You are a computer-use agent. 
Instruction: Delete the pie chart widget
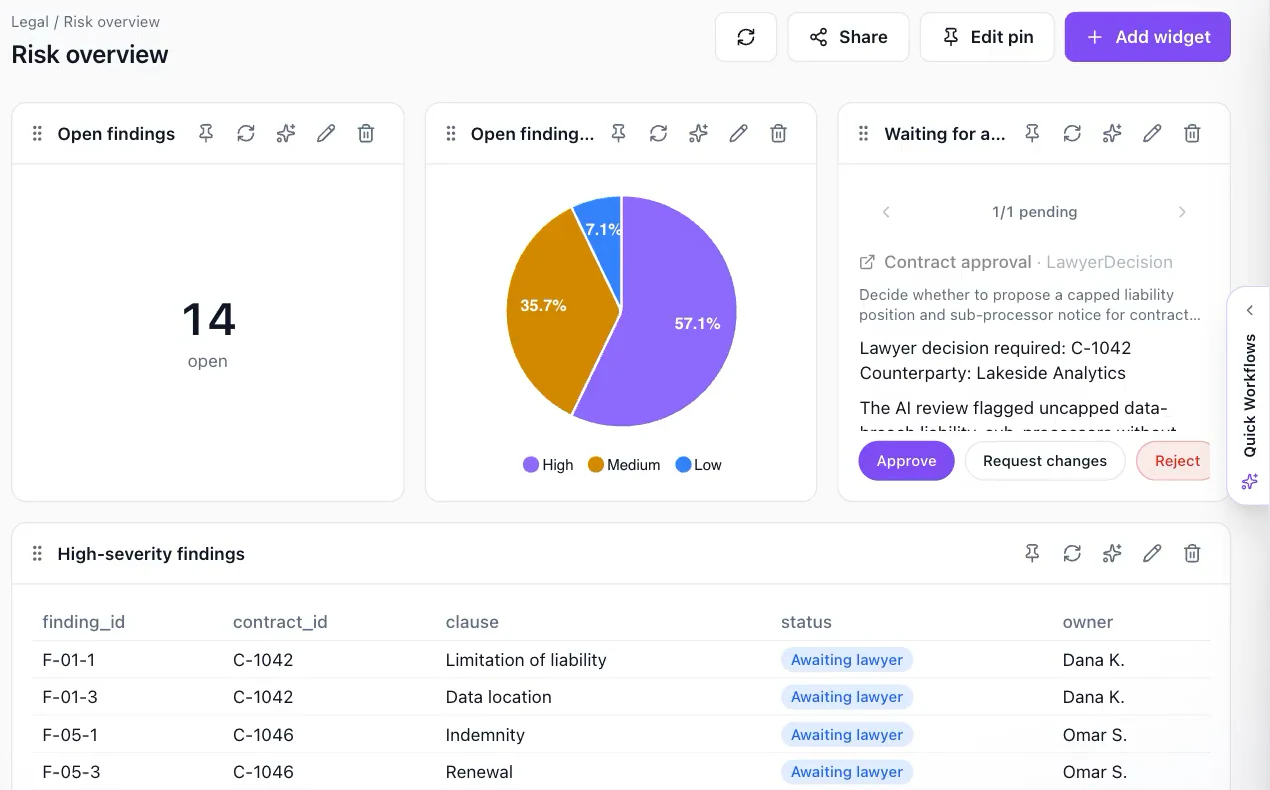click(x=779, y=133)
